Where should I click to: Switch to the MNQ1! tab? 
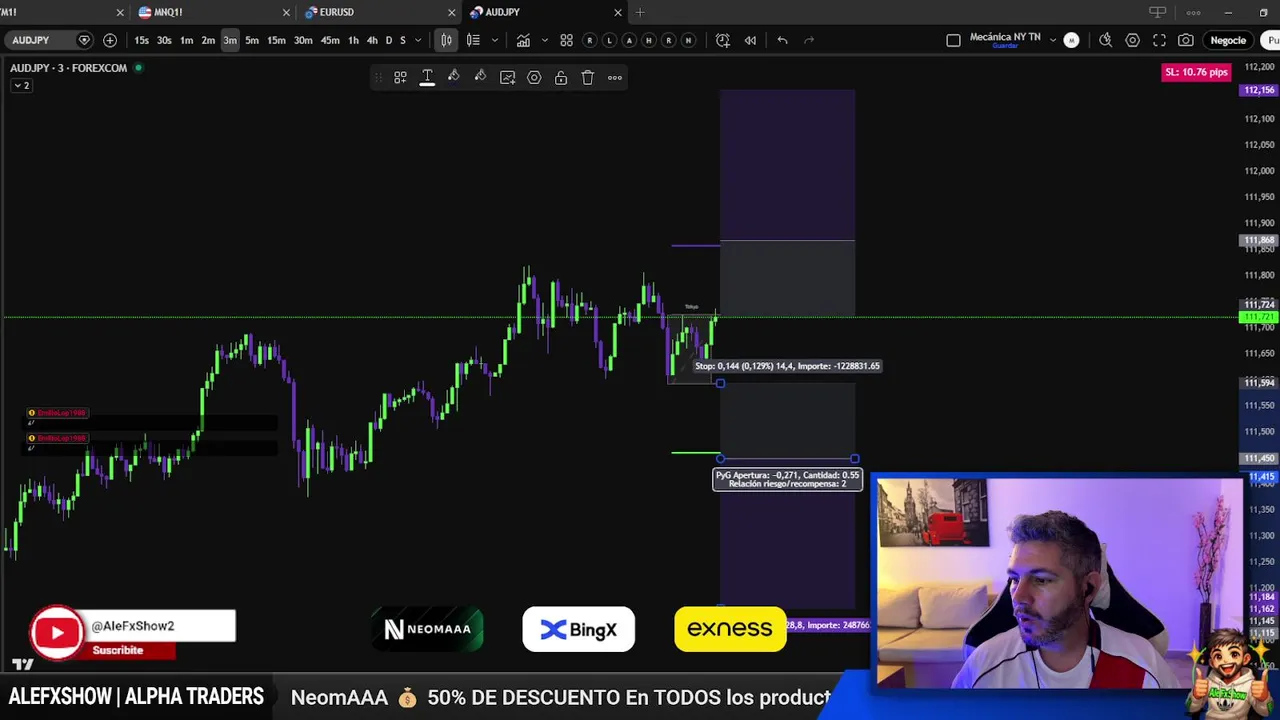(x=168, y=12)
